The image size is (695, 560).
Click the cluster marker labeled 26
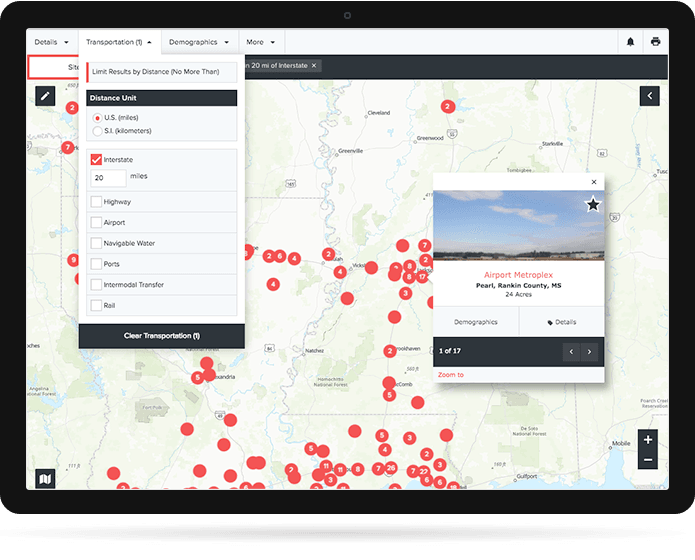[x=390, y=468]
